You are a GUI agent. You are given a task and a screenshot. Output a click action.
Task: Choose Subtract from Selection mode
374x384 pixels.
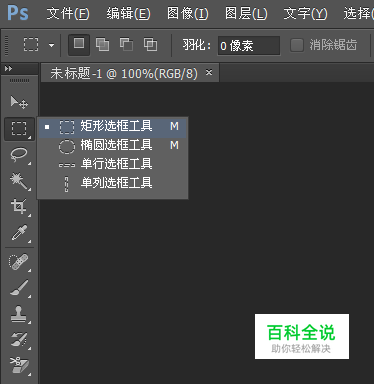[126, 45]
